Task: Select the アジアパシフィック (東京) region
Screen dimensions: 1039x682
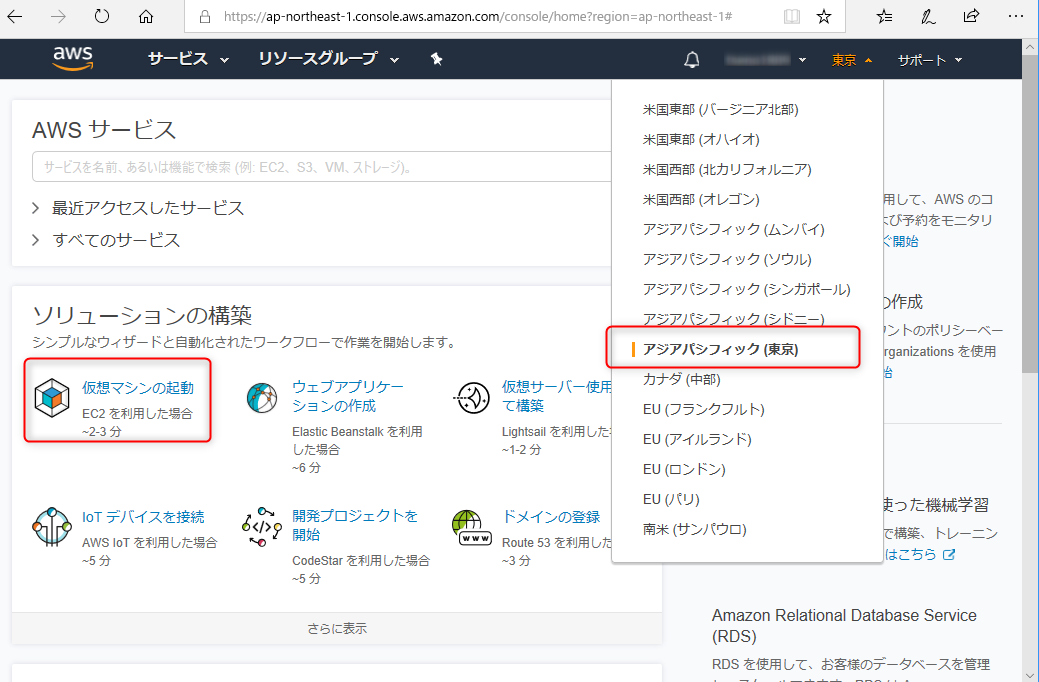Action: (733, 347)
